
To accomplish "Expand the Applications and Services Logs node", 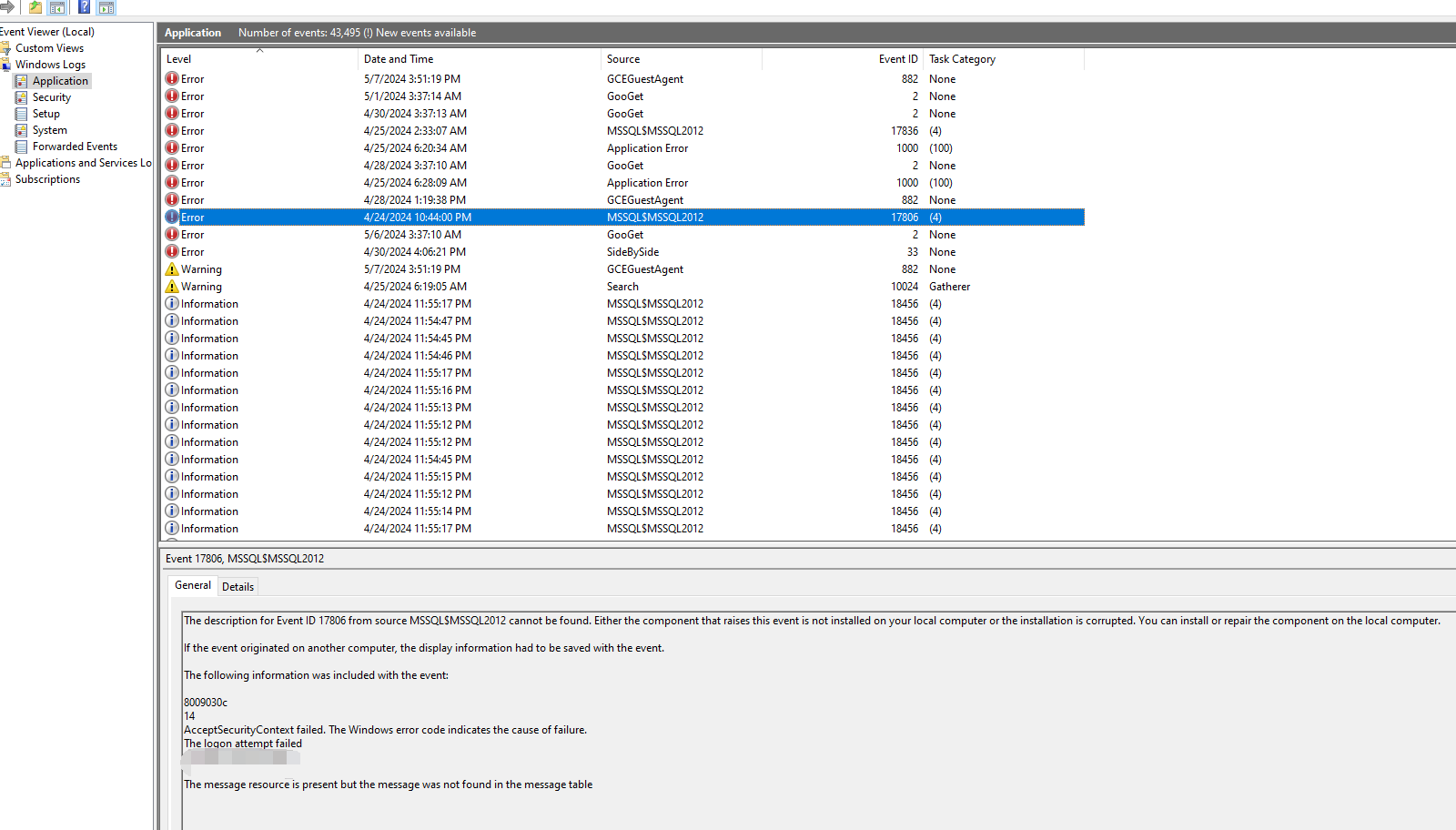I will point(6,162).
